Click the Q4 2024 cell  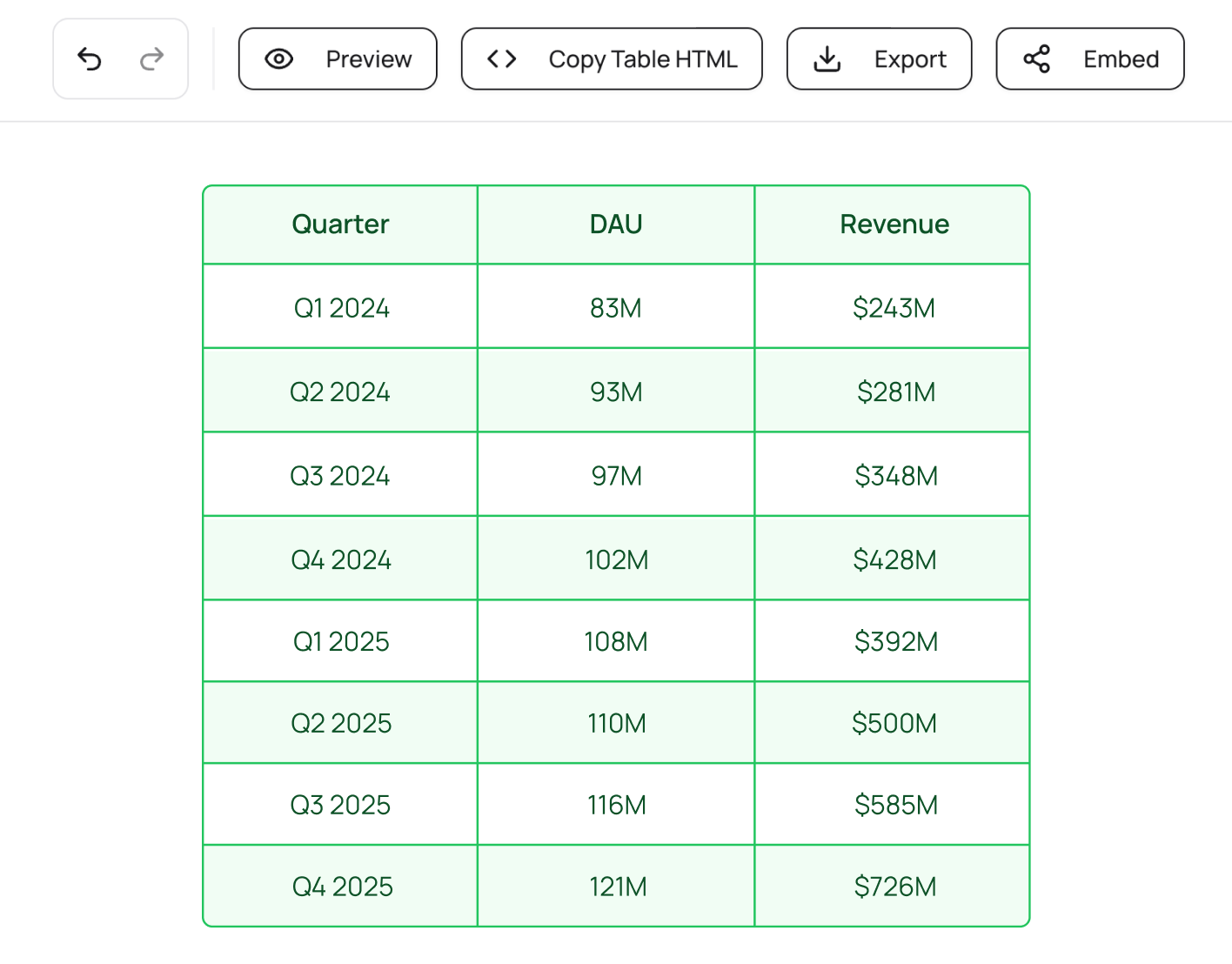[x=340, y=559]
